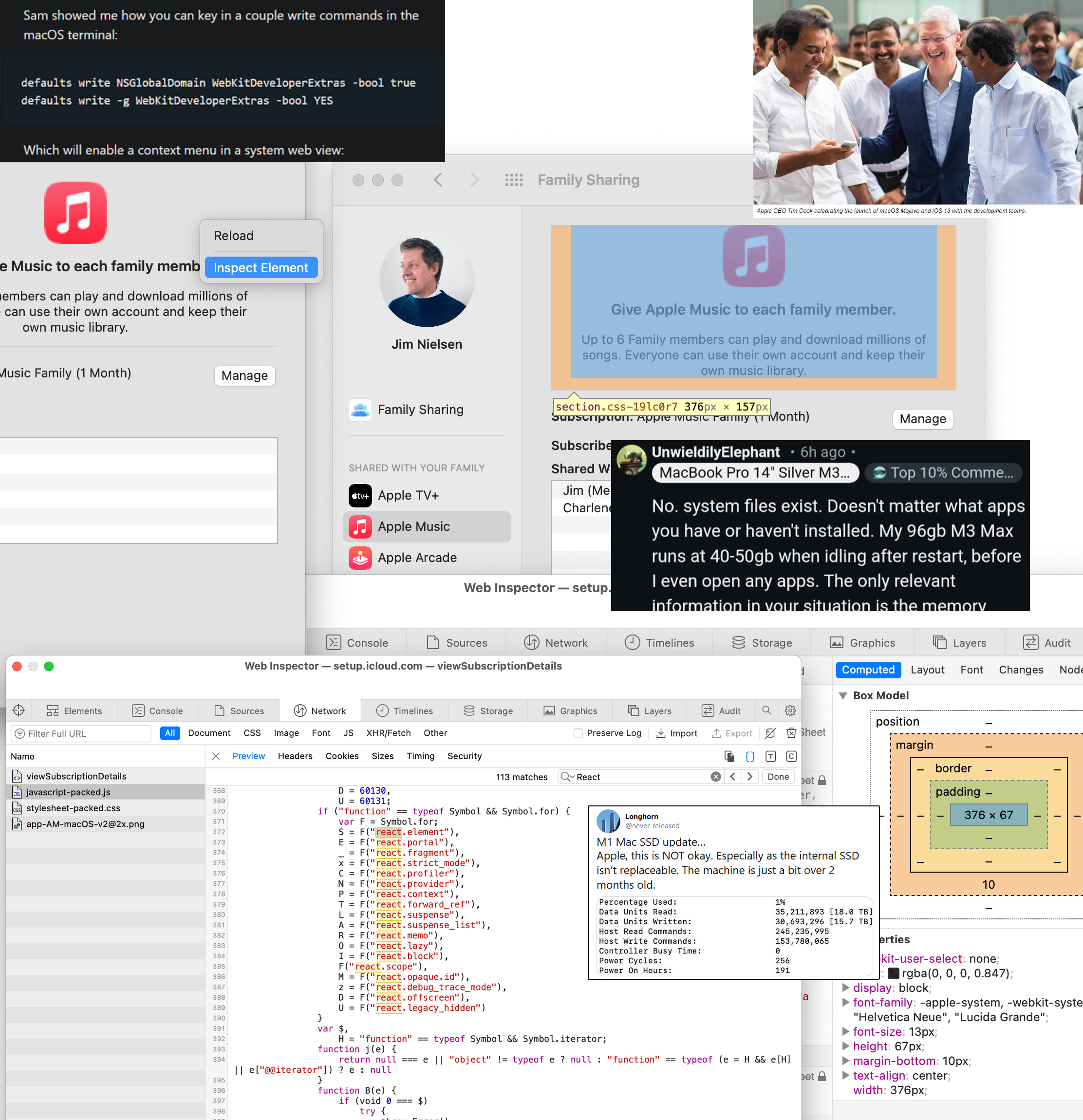1083x1120 pixels.
Task: Click the rgba(0, 0, 0, 0.847) color swatch
Action: [x=893, y=973]
